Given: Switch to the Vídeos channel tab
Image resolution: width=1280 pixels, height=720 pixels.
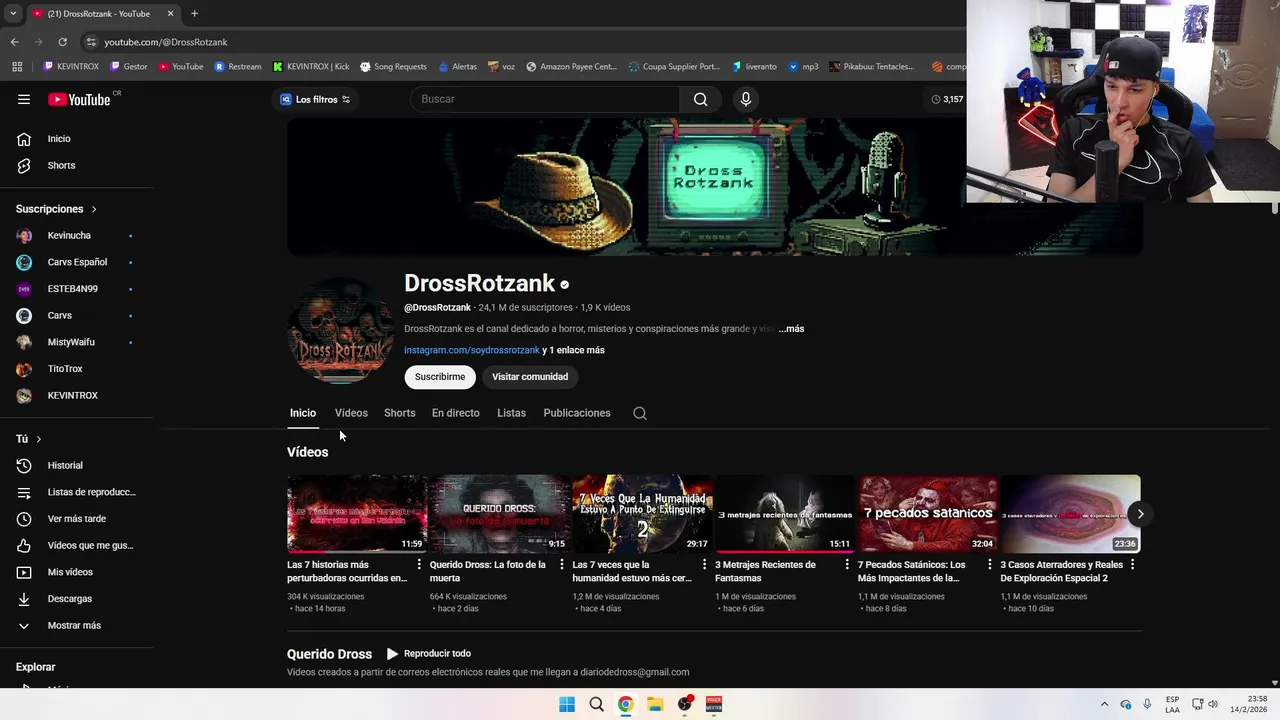Looking at the screenshot, I should 351,413.
